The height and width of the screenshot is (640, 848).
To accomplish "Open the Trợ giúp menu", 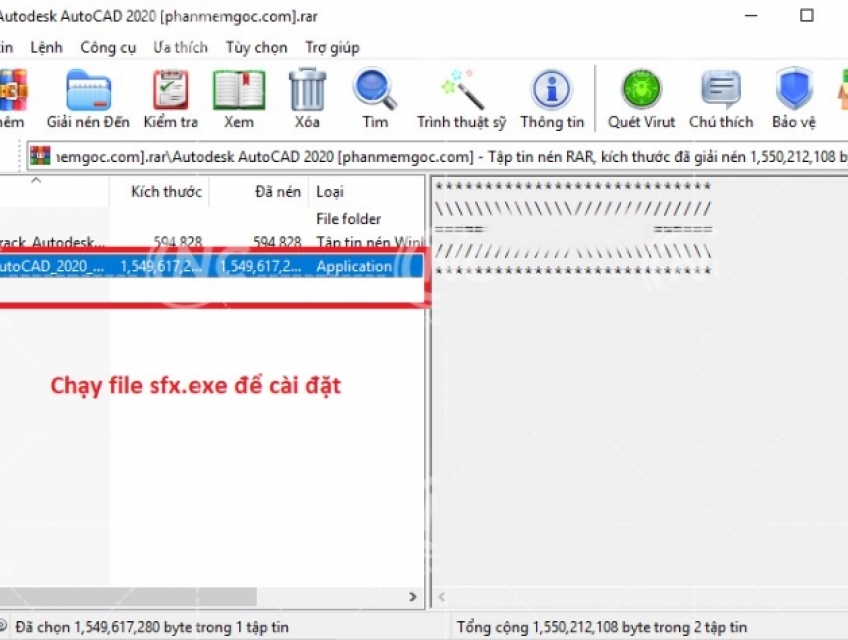I will 331,47.
